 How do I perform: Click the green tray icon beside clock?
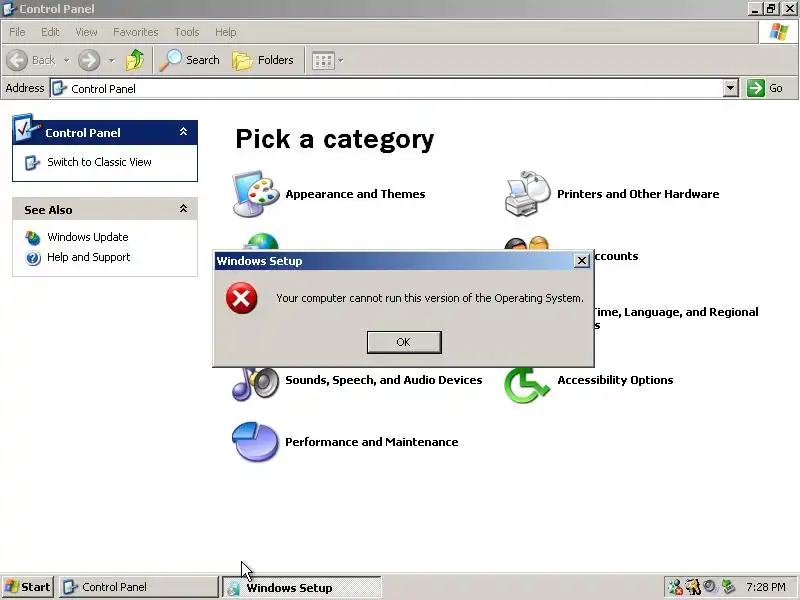(728, 587)
